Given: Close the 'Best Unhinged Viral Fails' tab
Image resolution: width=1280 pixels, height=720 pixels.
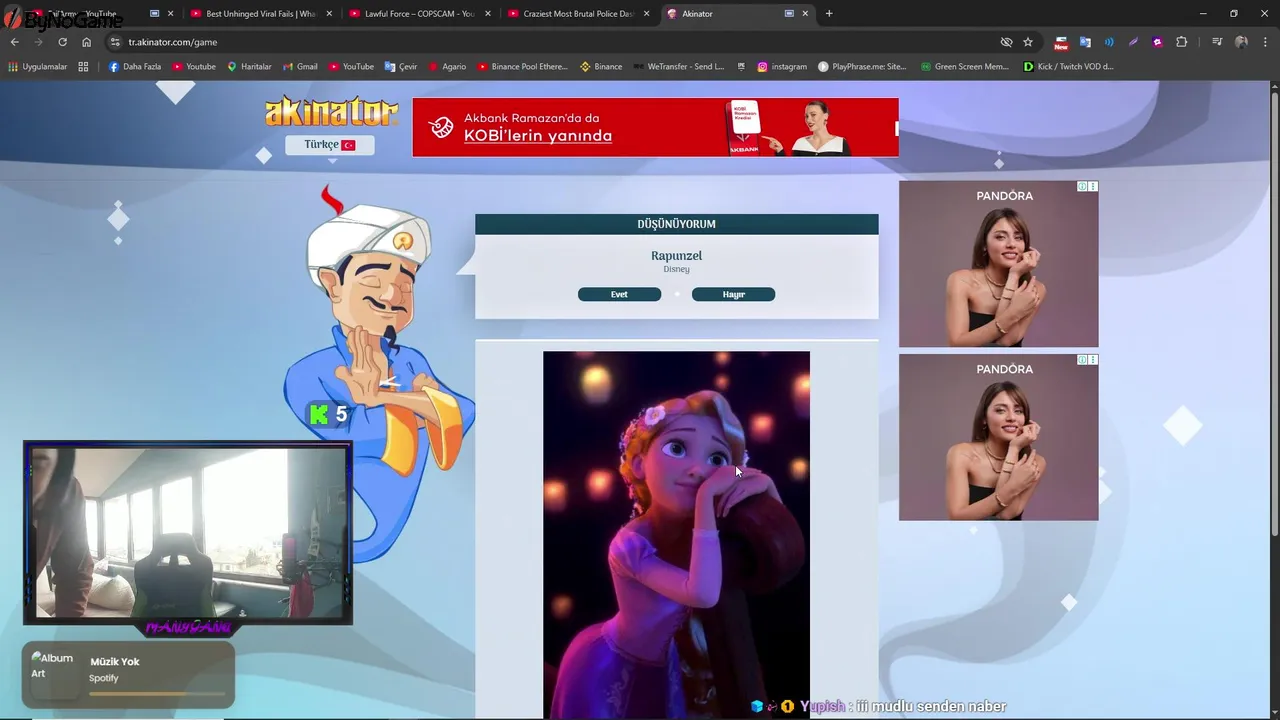Looking at the screenshot, I should [x=330, y=14].
